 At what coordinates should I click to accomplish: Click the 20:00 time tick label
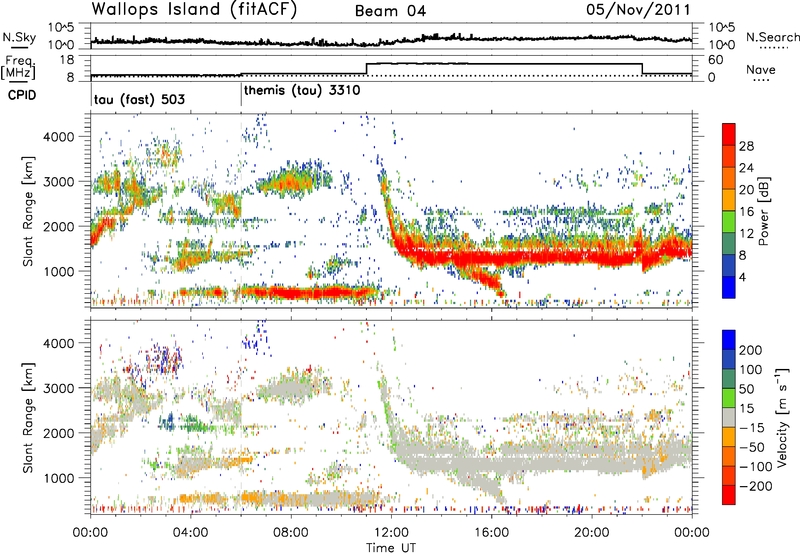(x=591, y=533)
